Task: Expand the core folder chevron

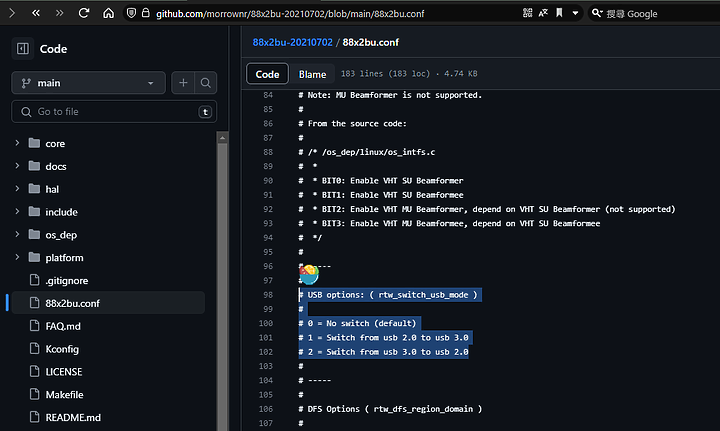Action: click(17, 143)
